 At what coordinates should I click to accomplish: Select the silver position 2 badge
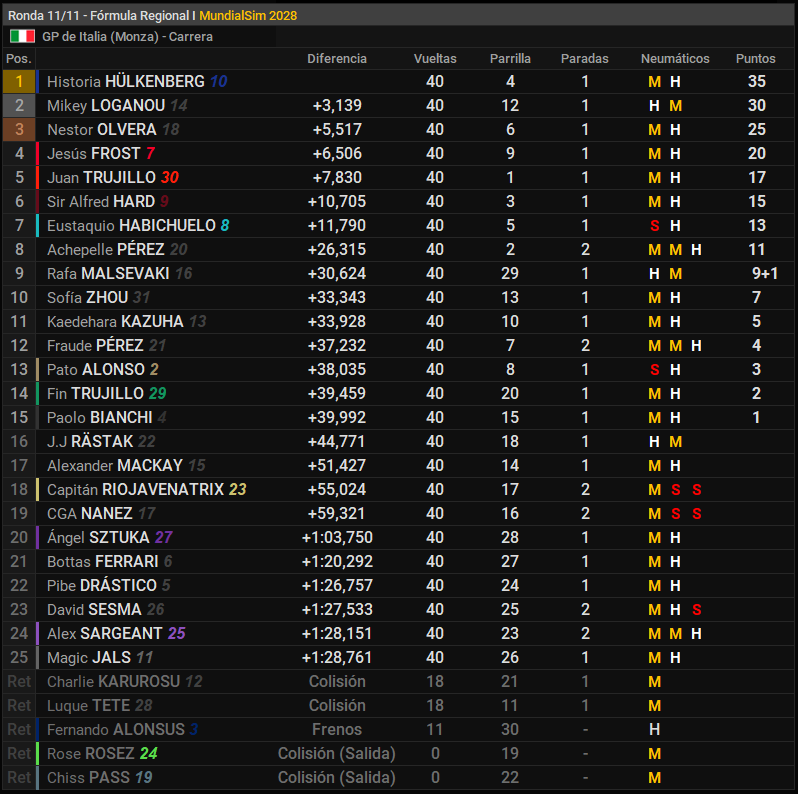[19, 105]
